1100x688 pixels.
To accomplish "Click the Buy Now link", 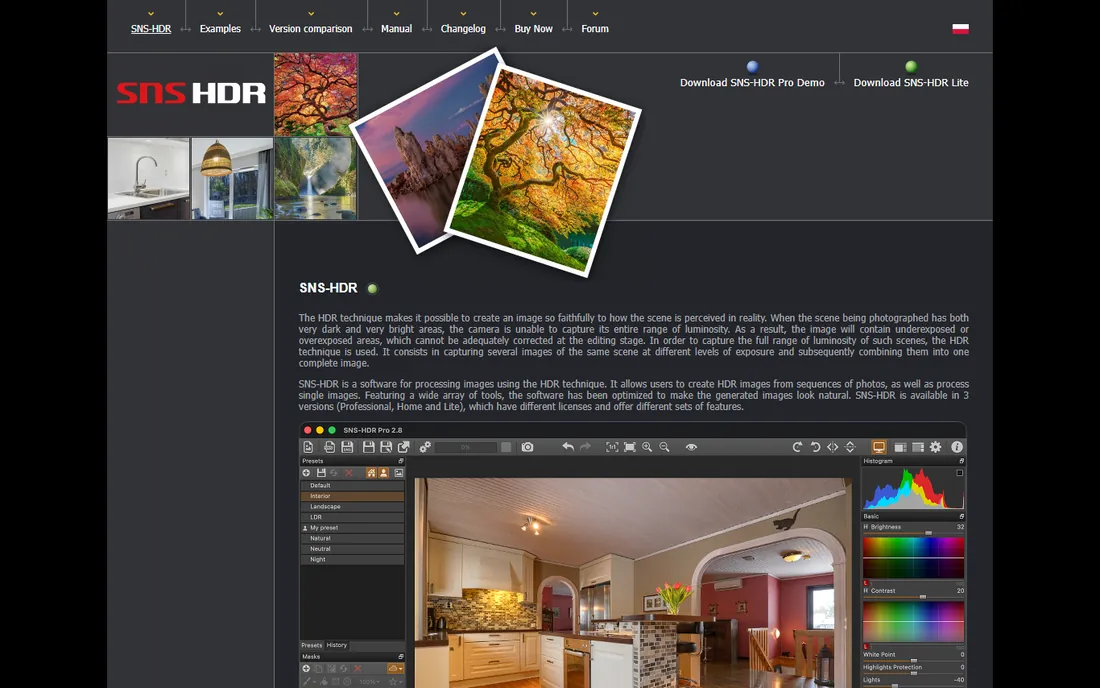I will coord(533,29).
